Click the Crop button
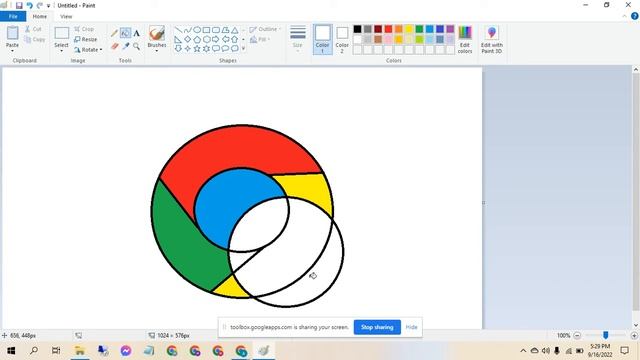This screenshot has width=640, height=360. point(84,29)
